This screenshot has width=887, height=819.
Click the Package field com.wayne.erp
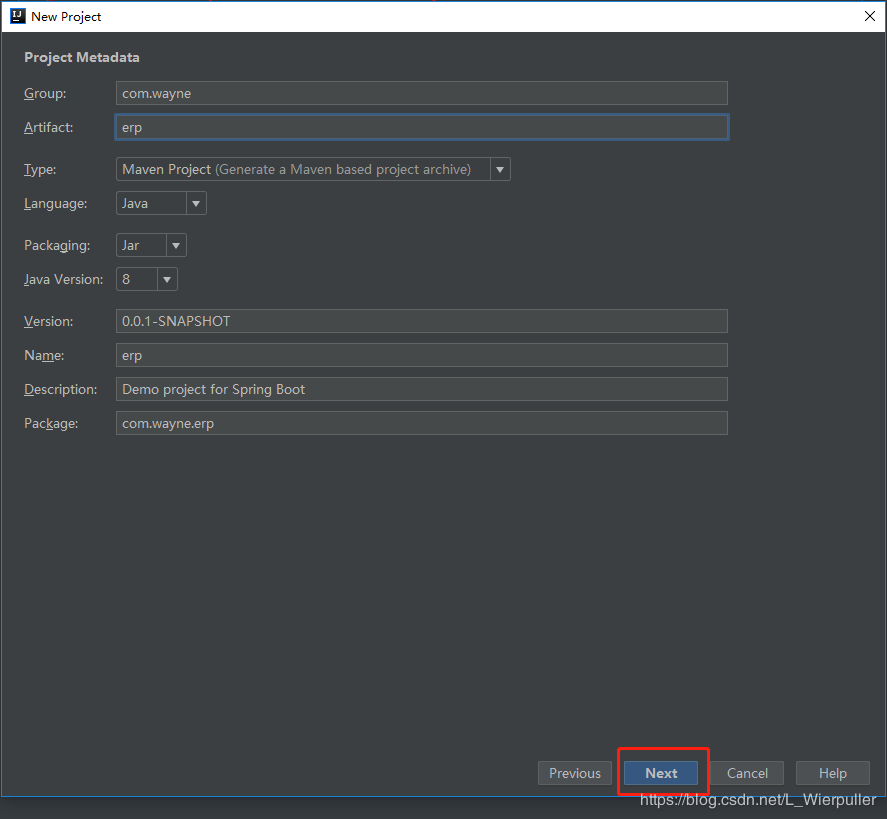[x=421, y=423]
